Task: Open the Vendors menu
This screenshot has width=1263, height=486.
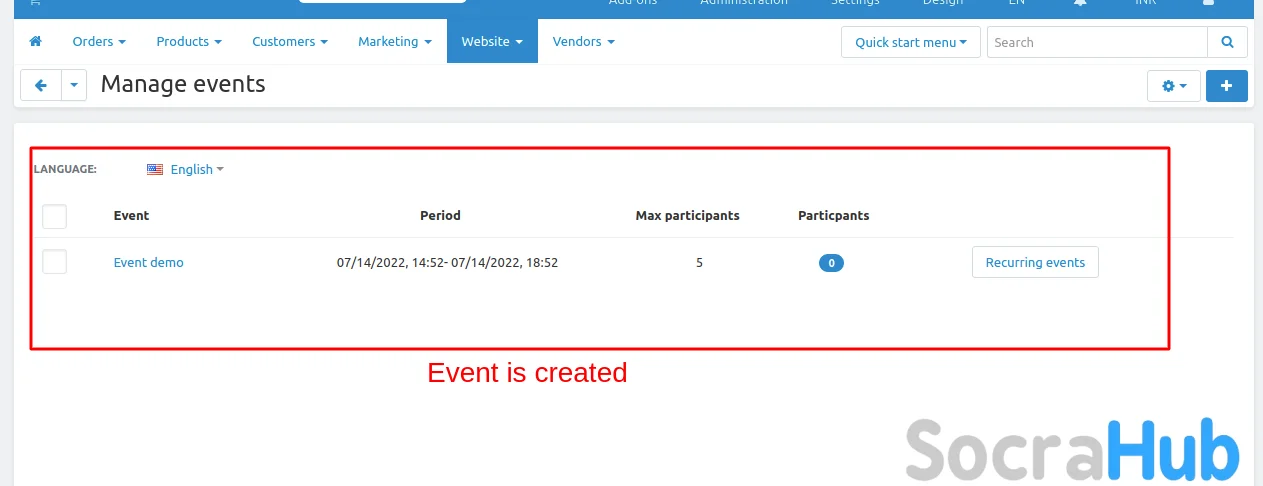Action: (583, 42)
